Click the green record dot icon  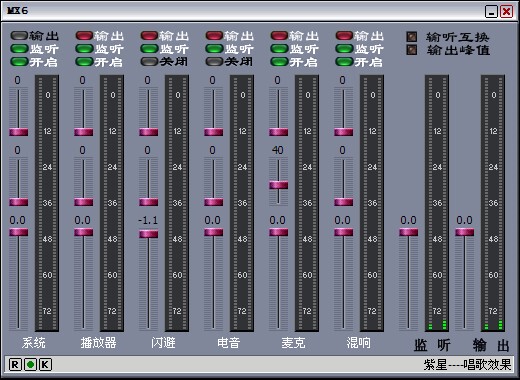30,365
